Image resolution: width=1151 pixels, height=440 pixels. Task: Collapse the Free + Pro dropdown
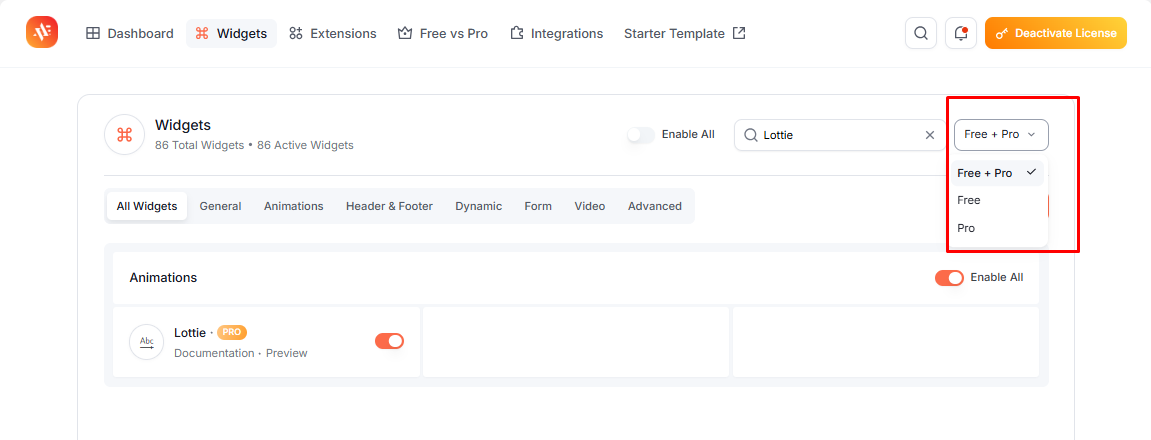1001,134
